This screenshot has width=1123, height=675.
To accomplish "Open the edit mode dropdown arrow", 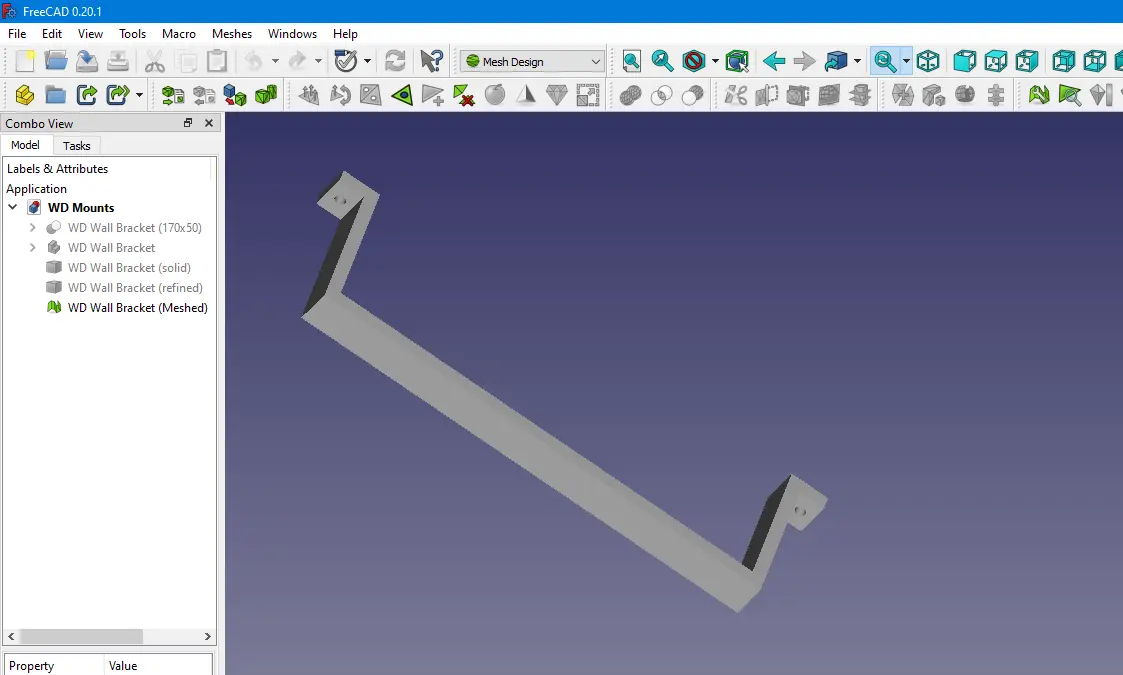I will coord(367,62).
